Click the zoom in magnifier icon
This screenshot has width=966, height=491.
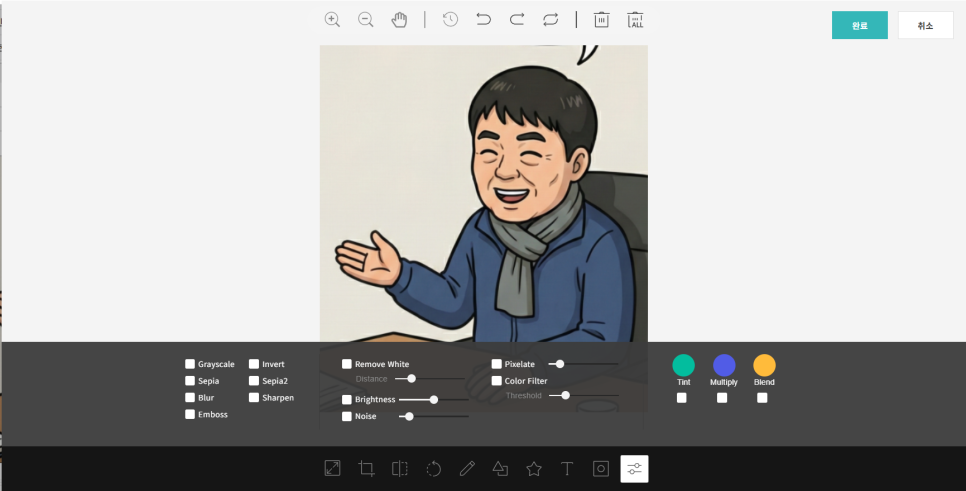click(332, 19)
